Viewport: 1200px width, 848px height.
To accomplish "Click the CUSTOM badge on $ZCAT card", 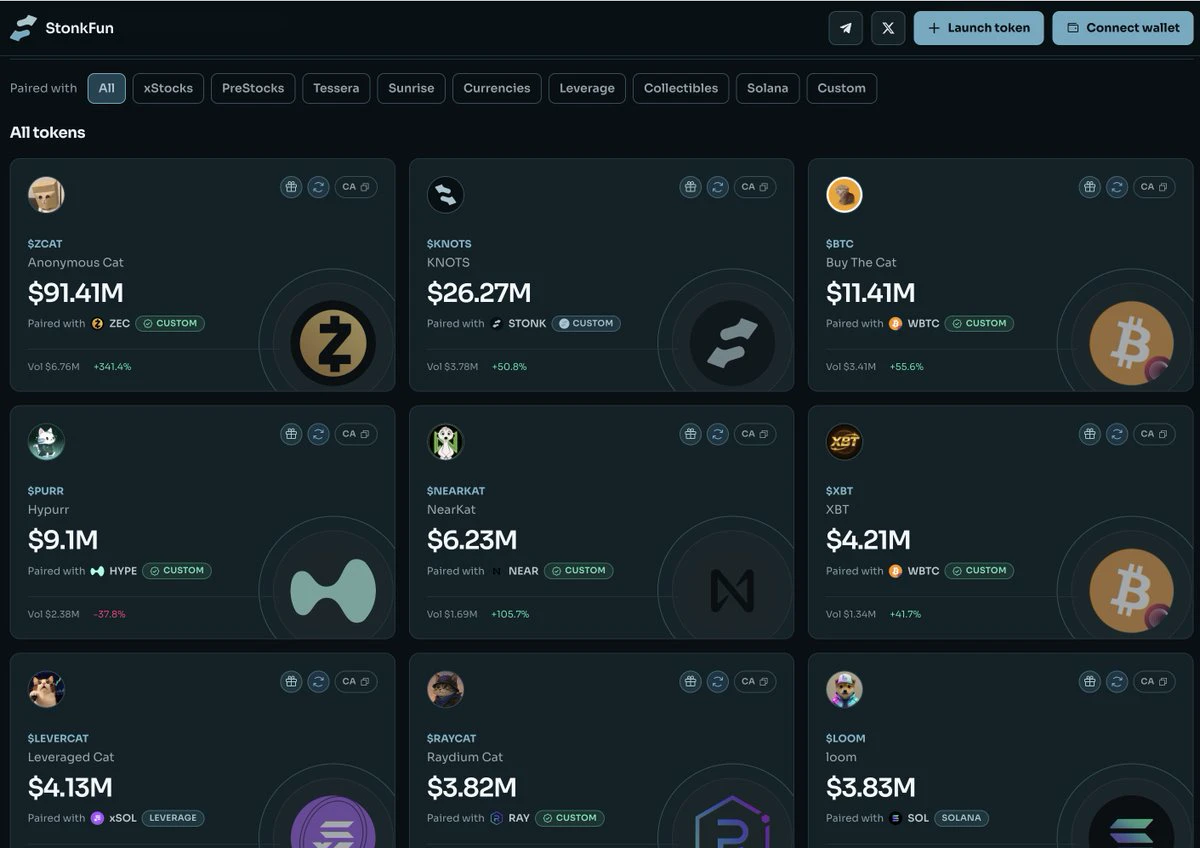I will pos(170,323).
